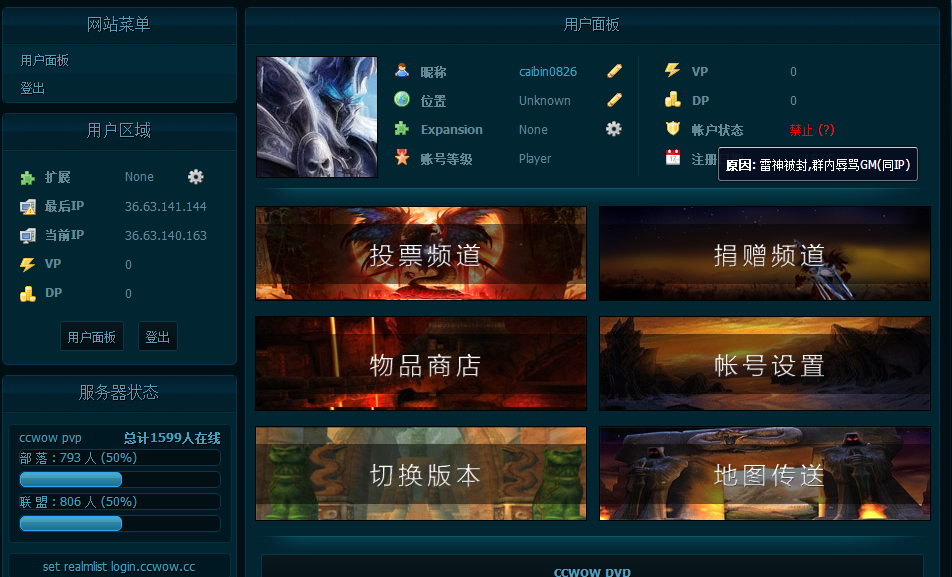
Task: Click the shield icon beside 帐户状态
Action: click(x=672, y=129)
